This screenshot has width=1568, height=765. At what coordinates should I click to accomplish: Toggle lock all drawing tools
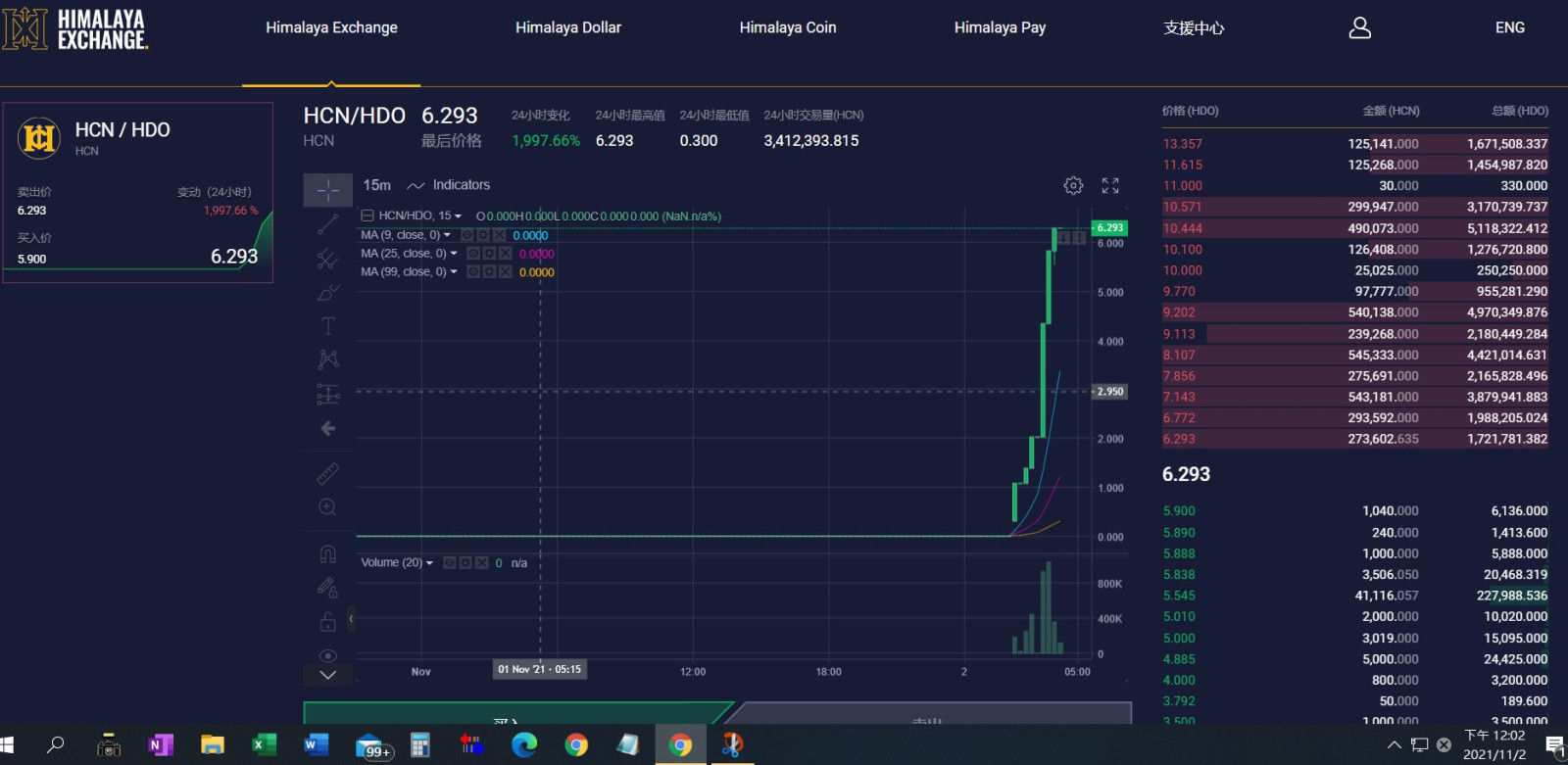pyautogui.click(x=327, y=622)
